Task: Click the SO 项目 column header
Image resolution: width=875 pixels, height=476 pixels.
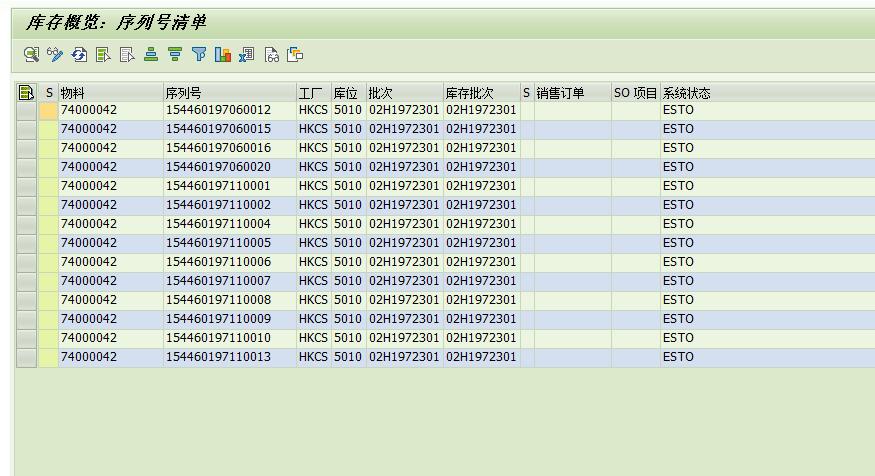Action: click(x=636, y=93)
